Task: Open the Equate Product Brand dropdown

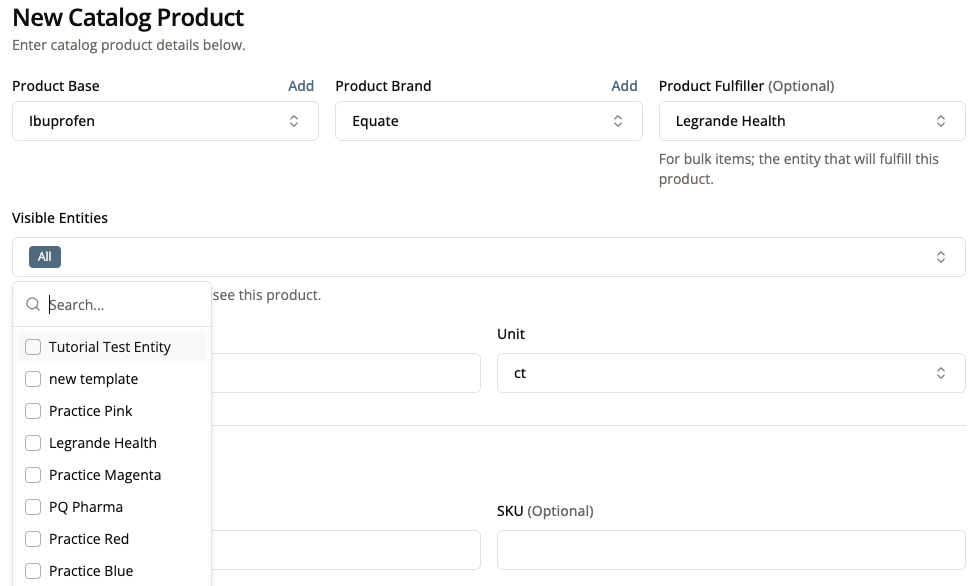Action: click(488, 121)
